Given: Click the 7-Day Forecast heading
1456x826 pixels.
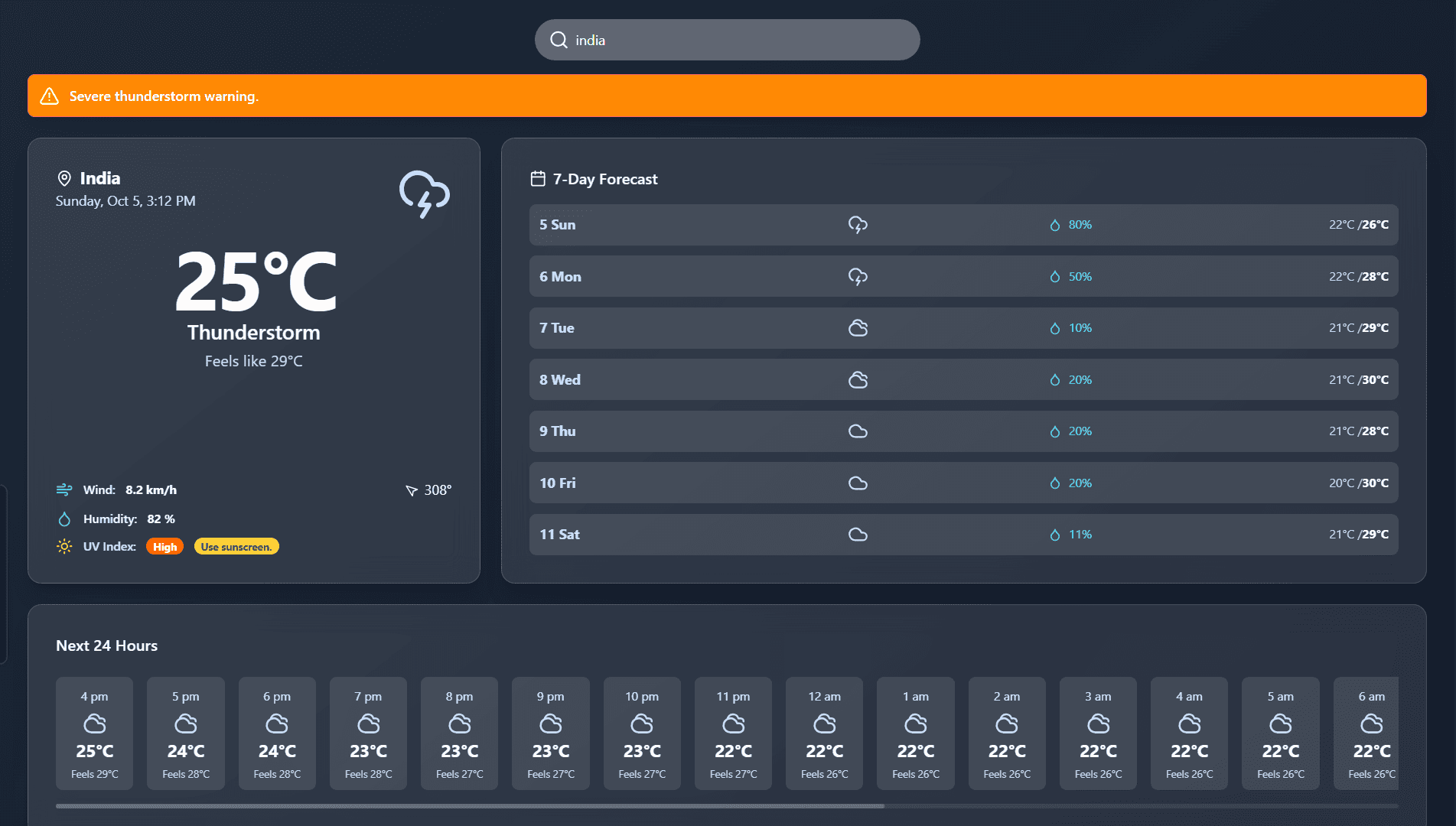Looking at the screenshot, I should point(605,179).
